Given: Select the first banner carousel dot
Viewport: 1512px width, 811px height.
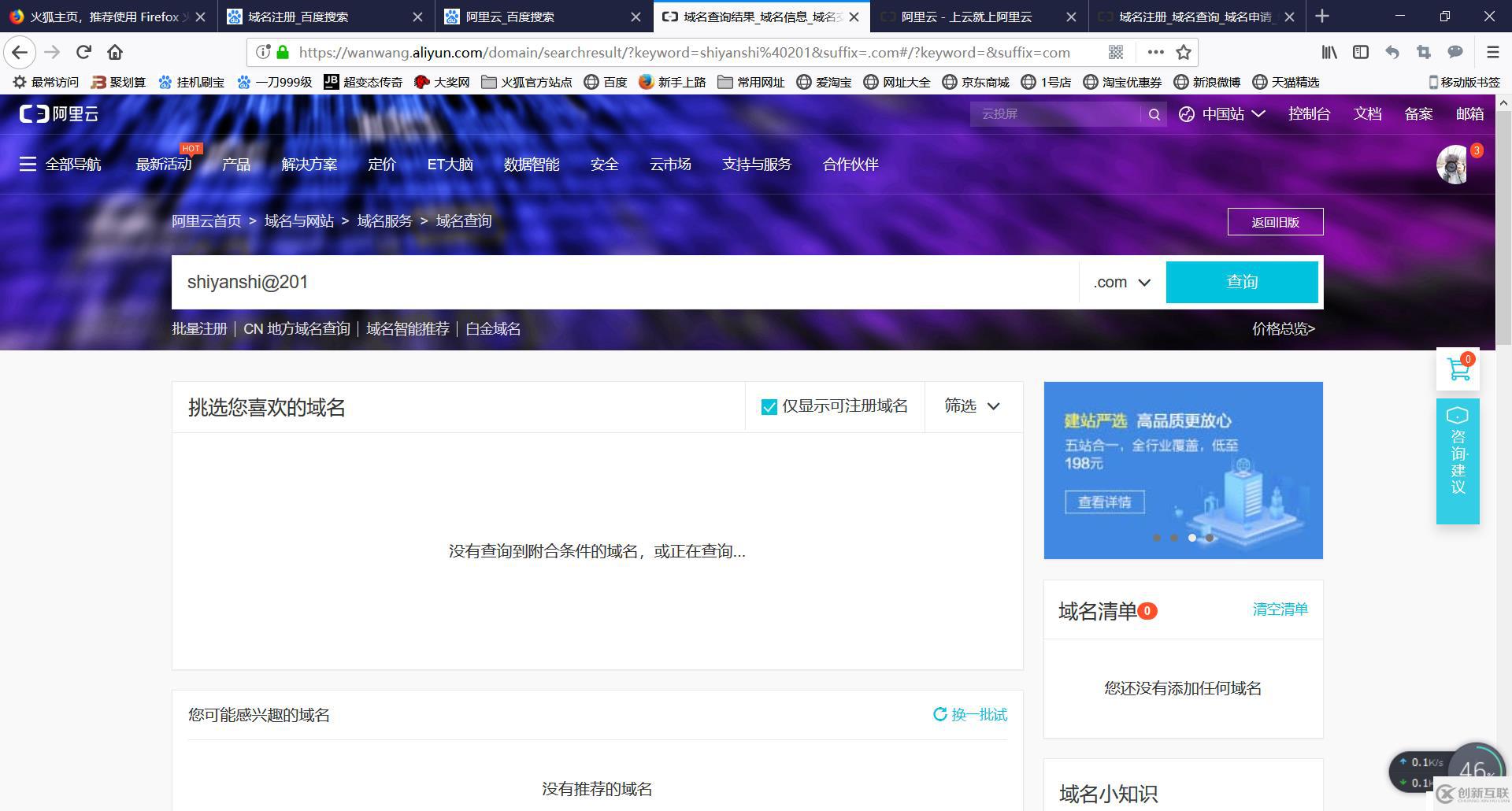Looking at the screenshot, I should [1156, 538].
